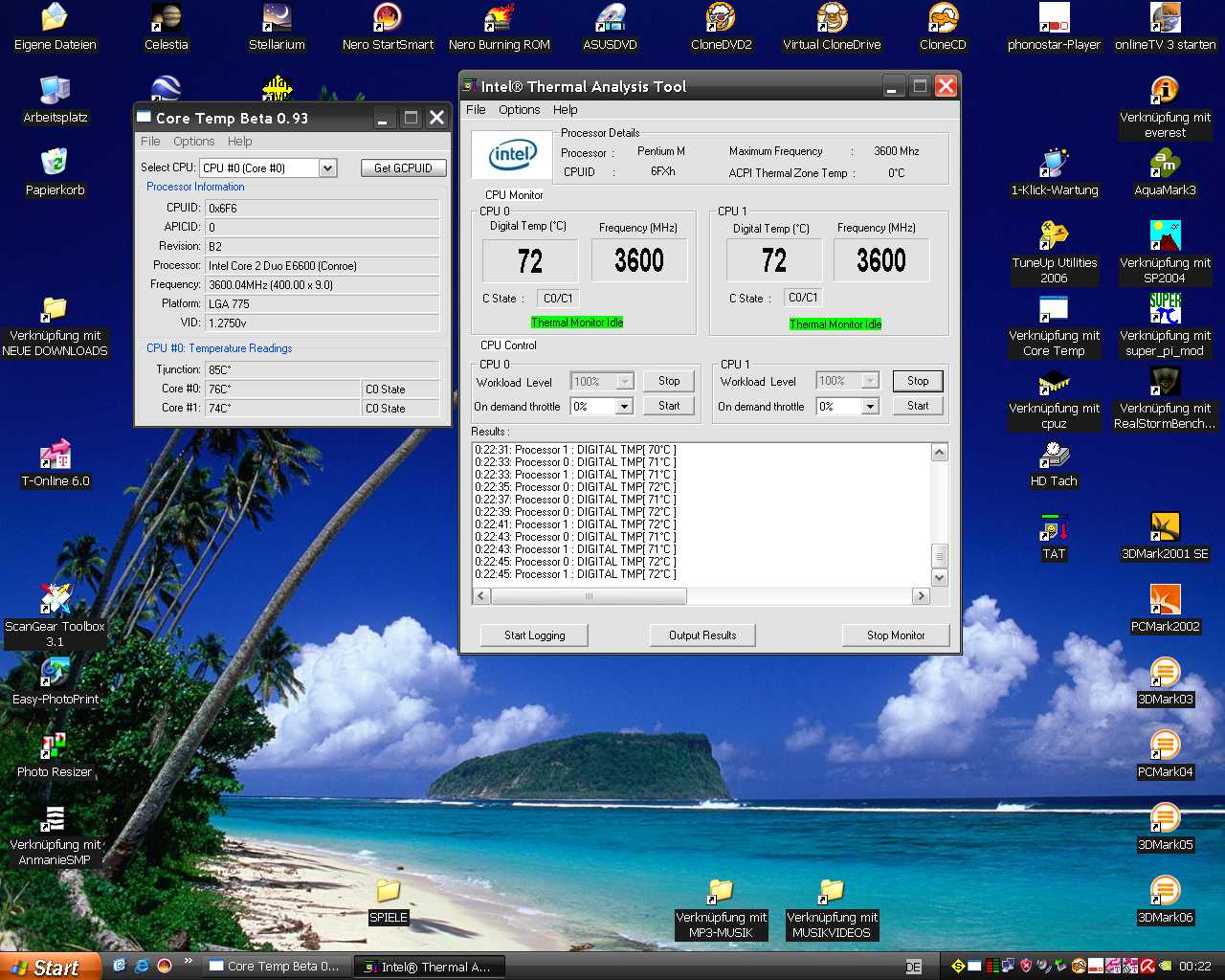Click Start button for CPU 0
The image size is (1225, 980).
click(669, 406)
